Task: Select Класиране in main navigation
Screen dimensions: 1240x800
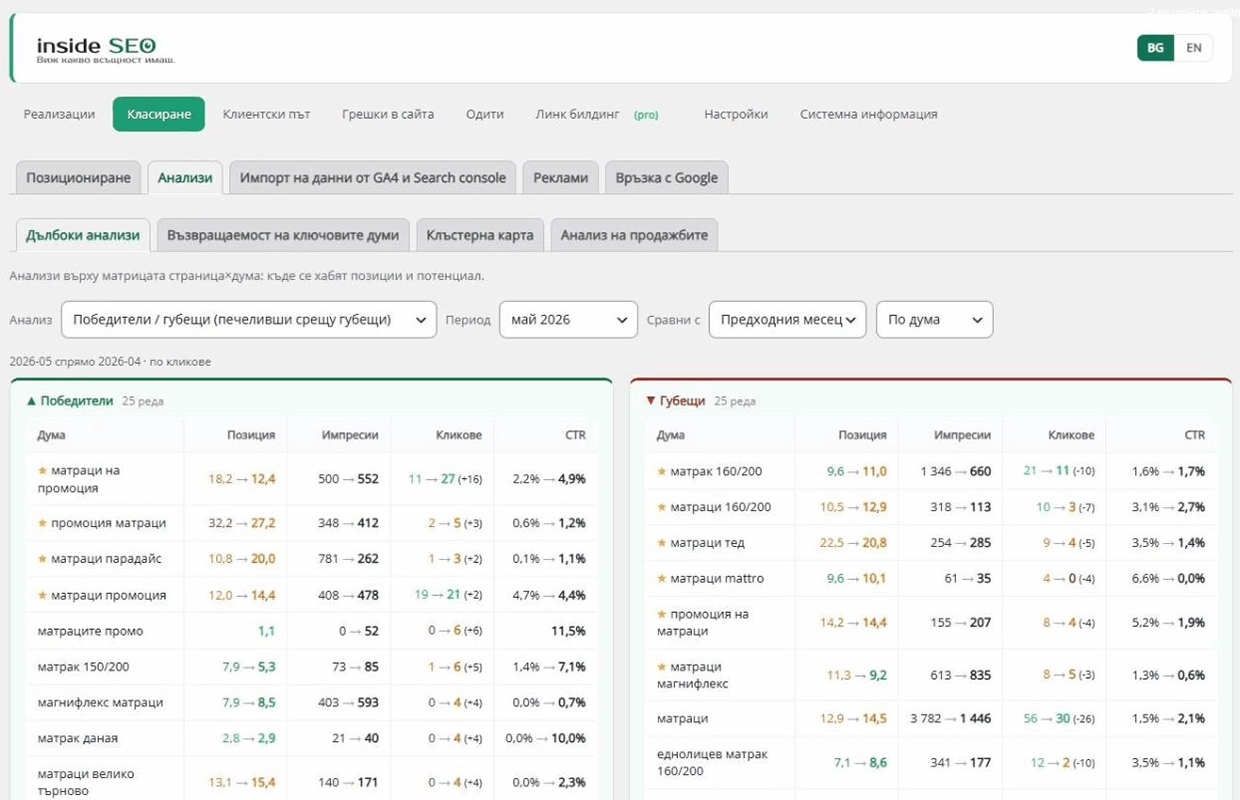Action: click(x=159, y=114)
